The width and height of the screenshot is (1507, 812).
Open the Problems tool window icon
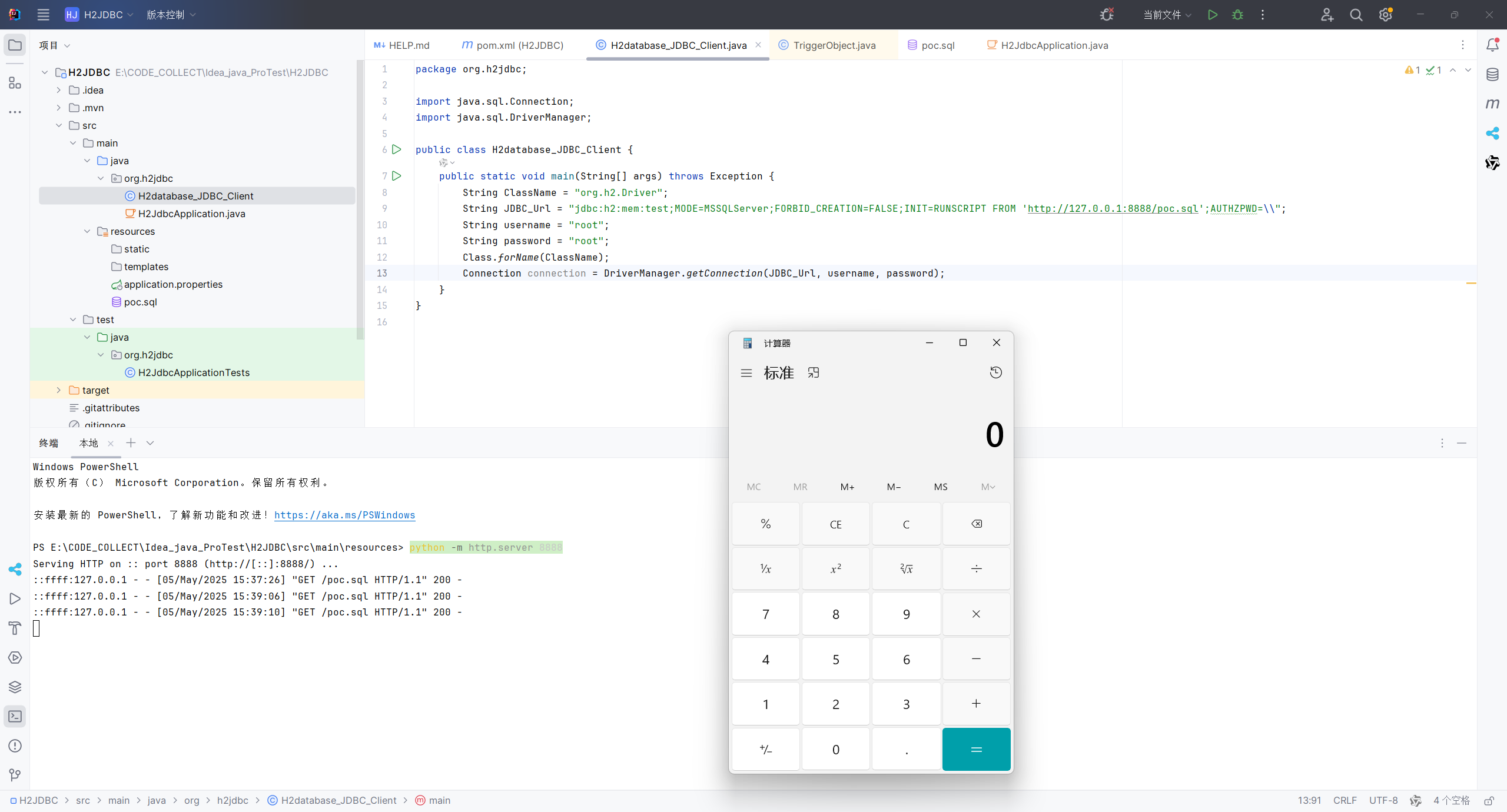click(15, 746)
